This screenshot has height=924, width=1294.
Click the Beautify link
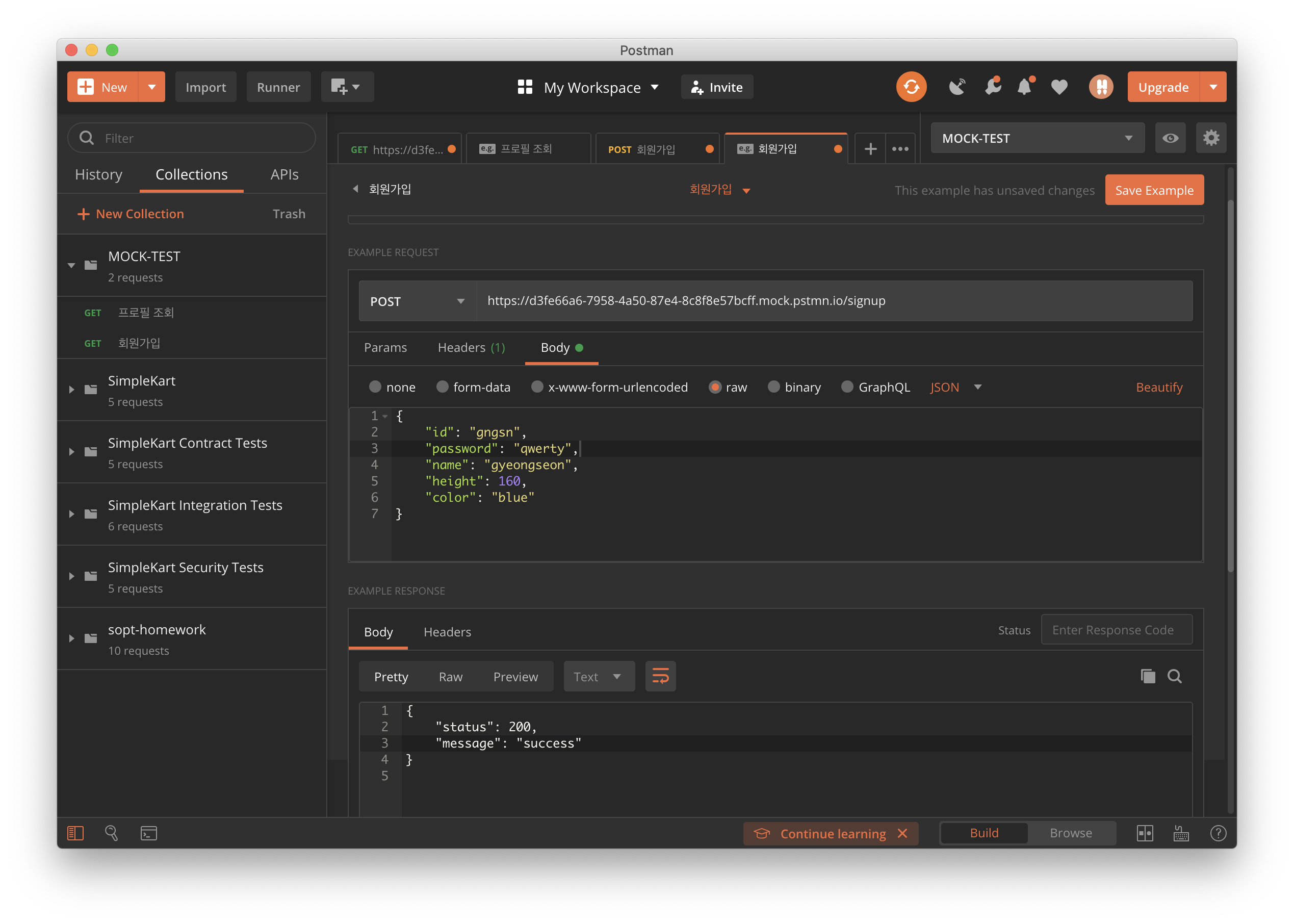point(1158,388)
